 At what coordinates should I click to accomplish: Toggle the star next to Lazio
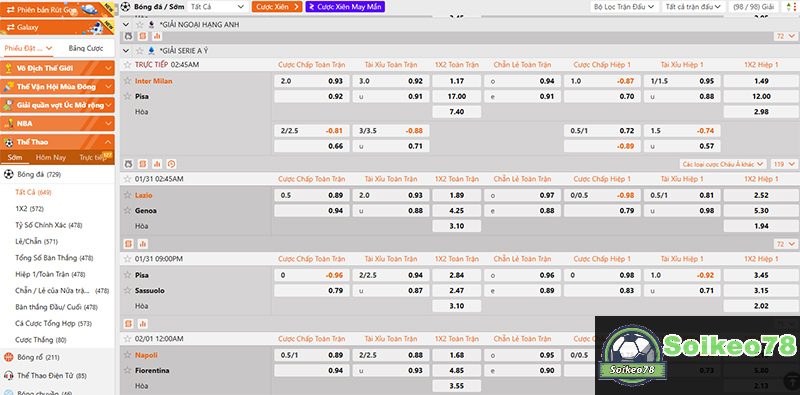(128, 195)
